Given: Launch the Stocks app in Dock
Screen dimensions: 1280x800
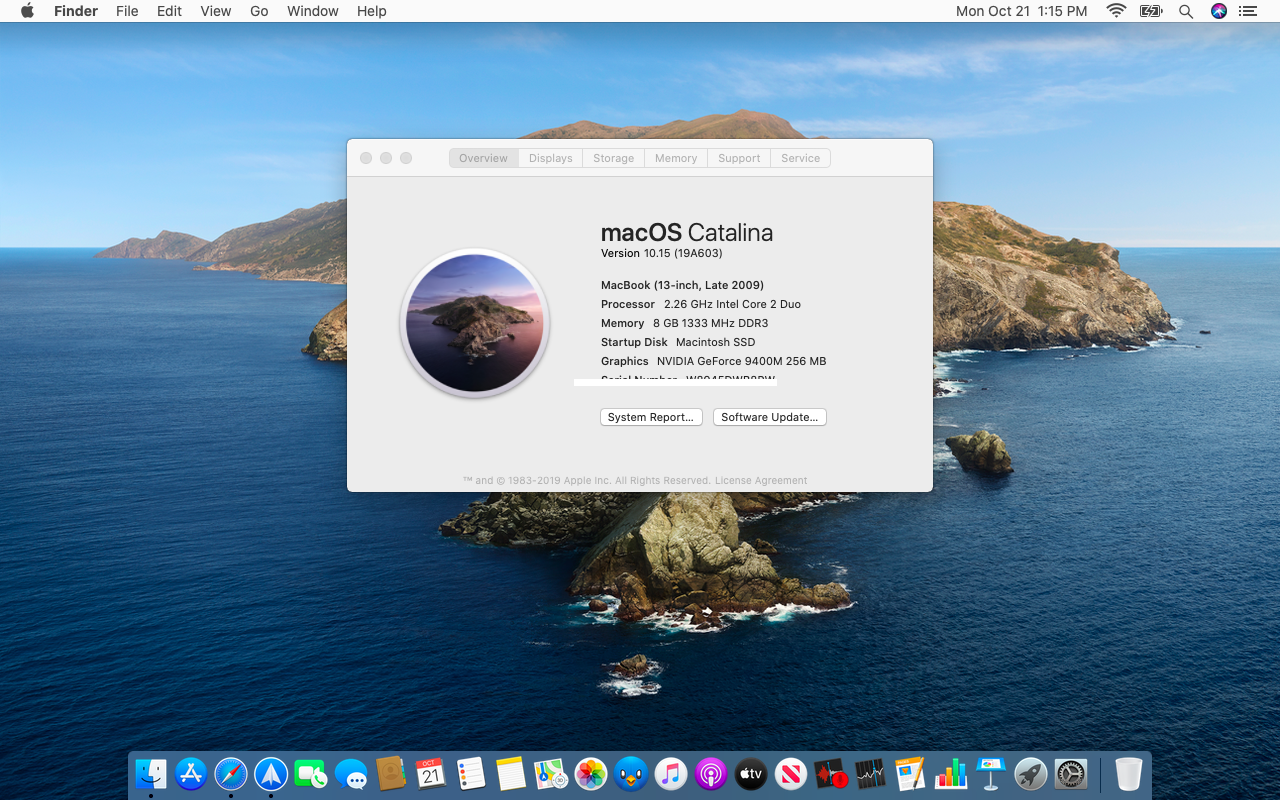Looking at the screenshot, I should click(871, 774).
